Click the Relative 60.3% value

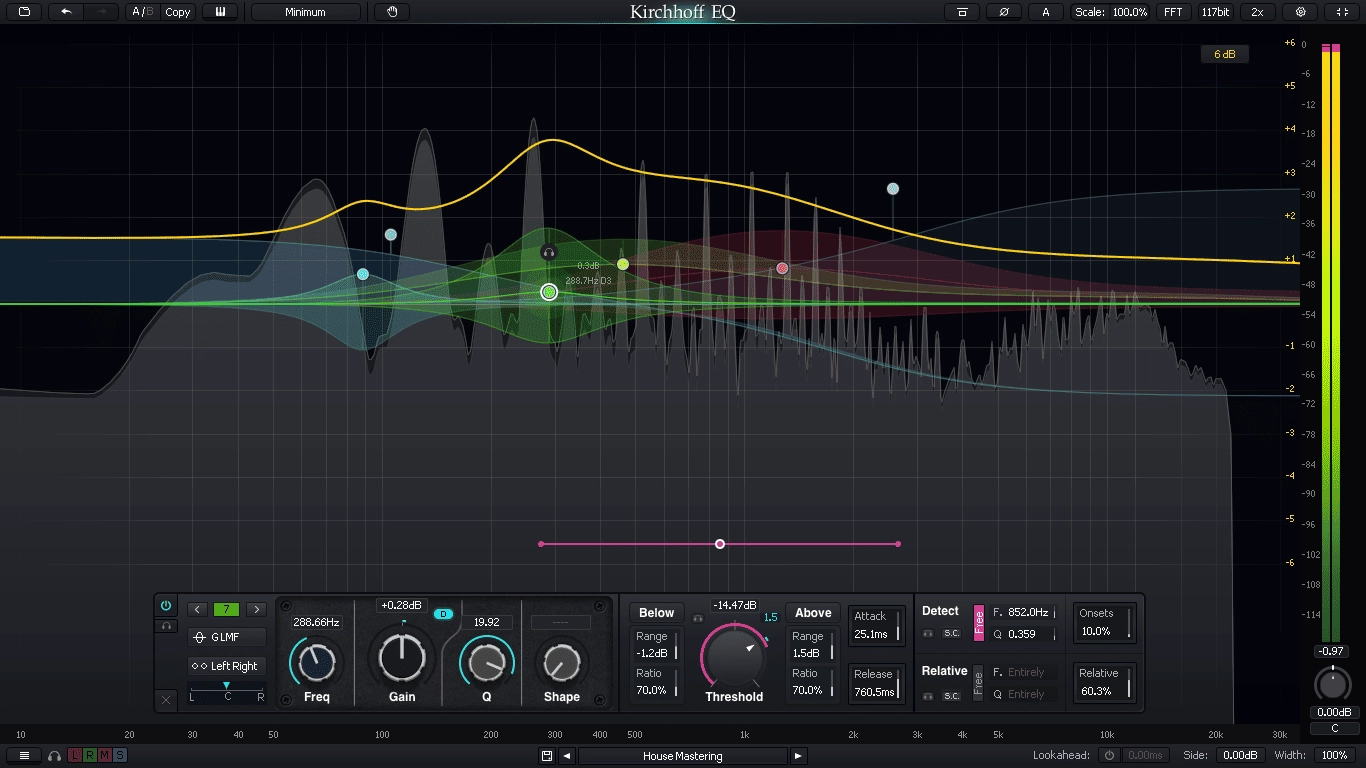[x=1098, y=691]
